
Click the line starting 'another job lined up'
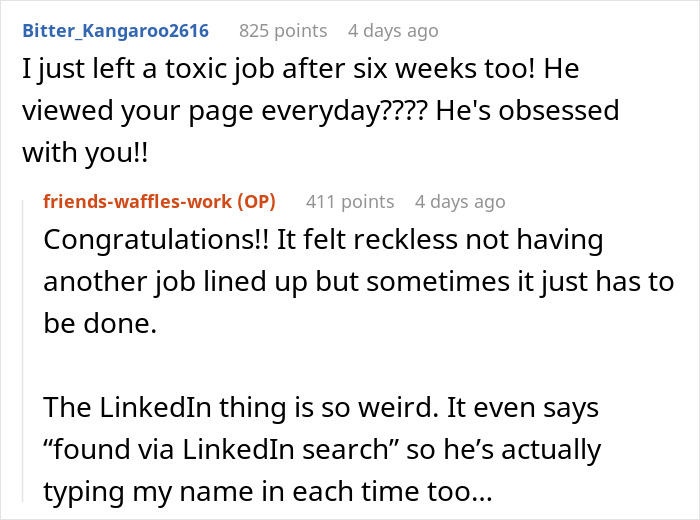pyautogui.click(x=358, y=282)
